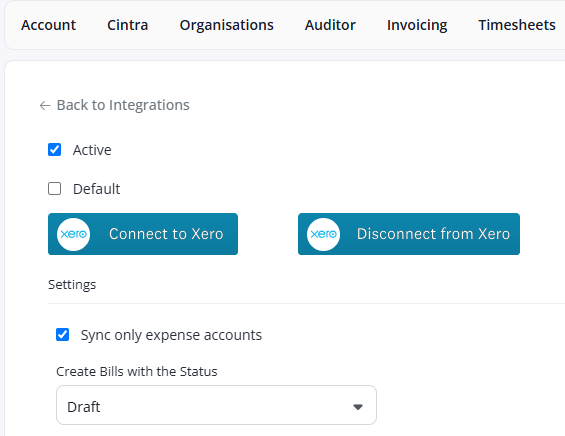
Task: Click the Connect to Xero button
Action: point(143,234)
